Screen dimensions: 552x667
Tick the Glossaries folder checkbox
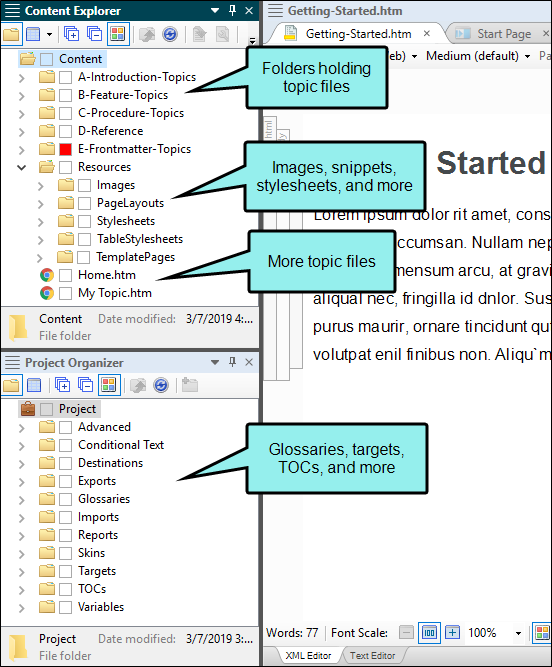click(65, 499)
